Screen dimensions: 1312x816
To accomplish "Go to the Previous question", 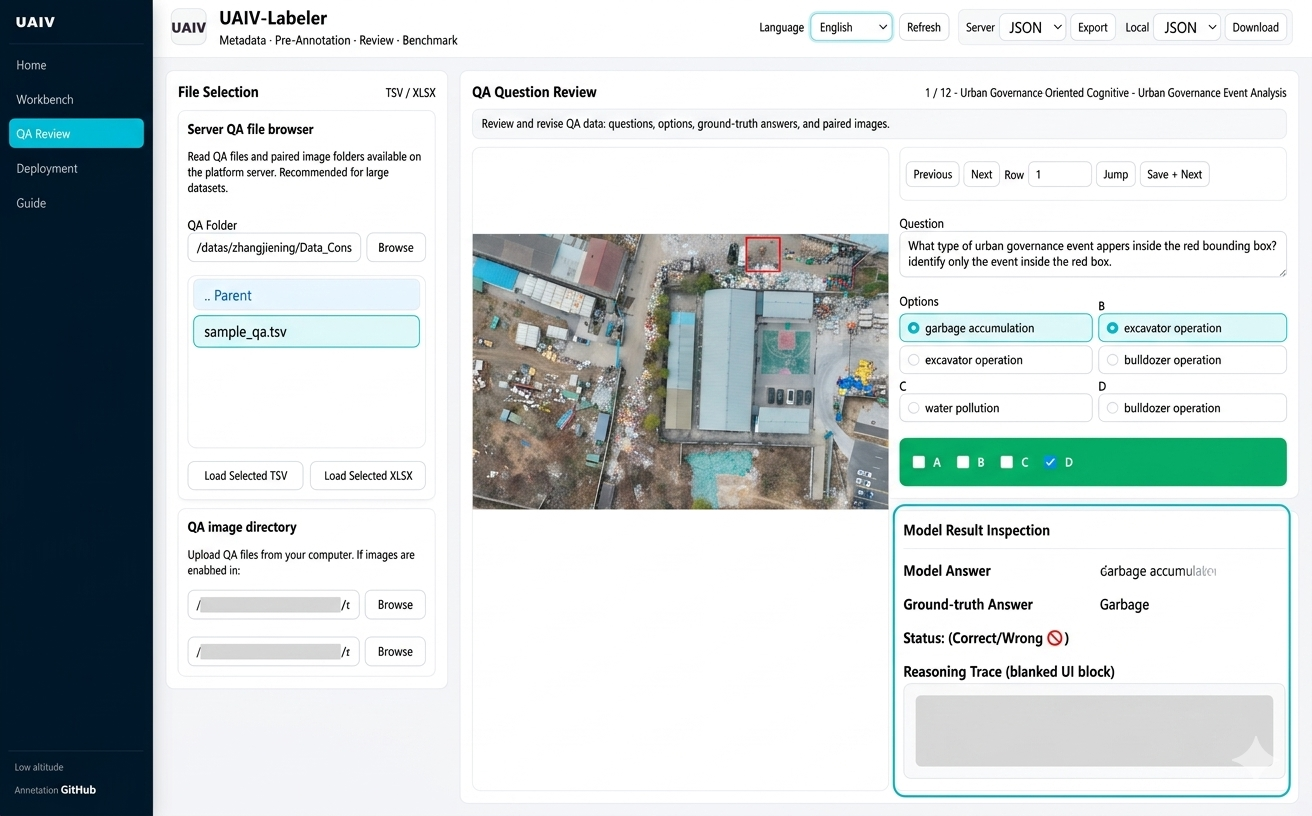I will click(x=932, y=174).
